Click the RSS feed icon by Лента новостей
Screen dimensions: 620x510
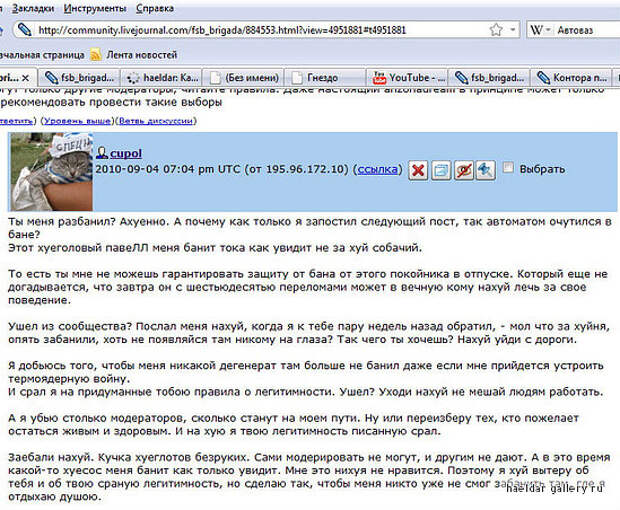point(96,55)
